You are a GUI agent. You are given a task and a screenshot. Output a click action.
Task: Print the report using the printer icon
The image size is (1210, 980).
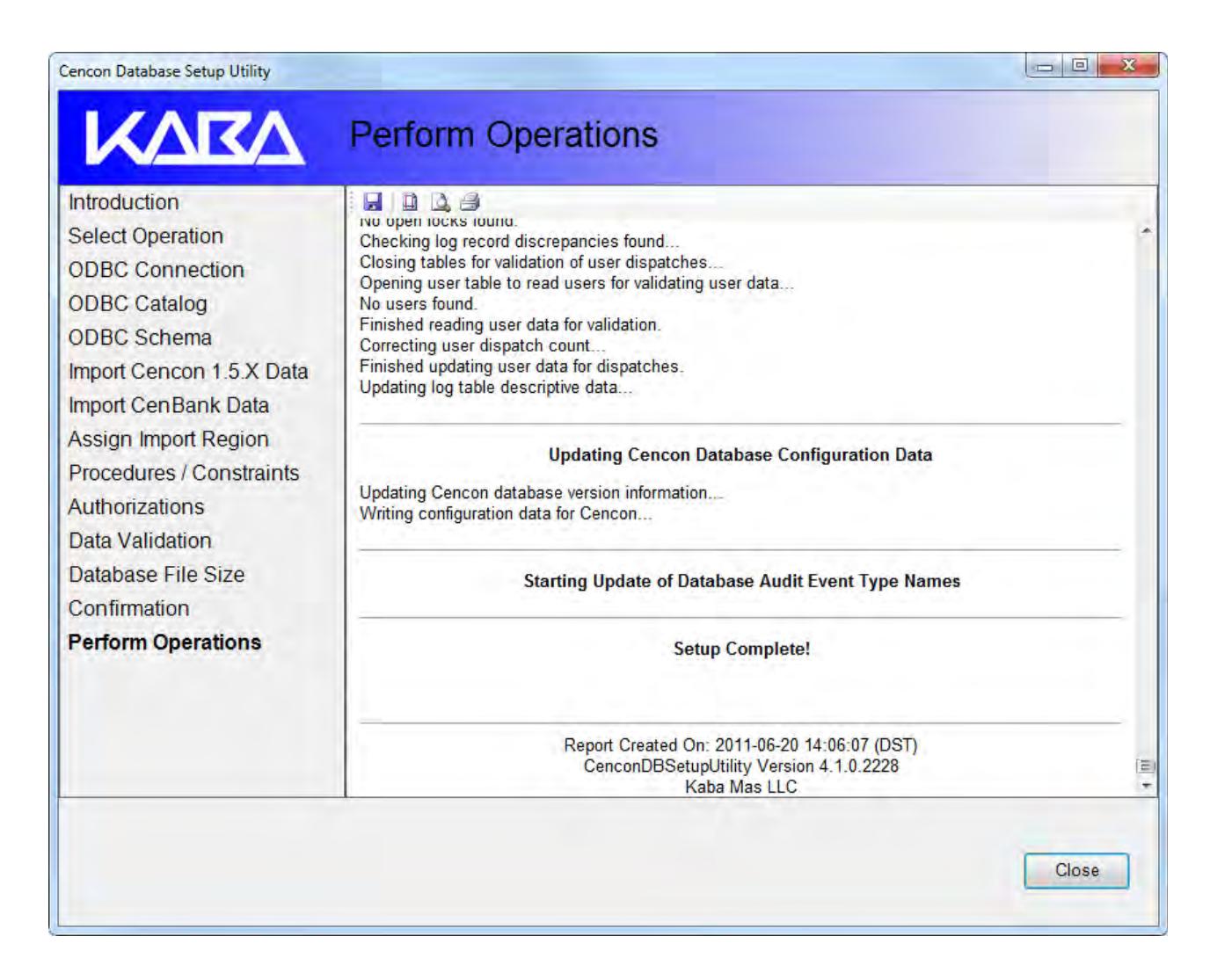[470, 202]
